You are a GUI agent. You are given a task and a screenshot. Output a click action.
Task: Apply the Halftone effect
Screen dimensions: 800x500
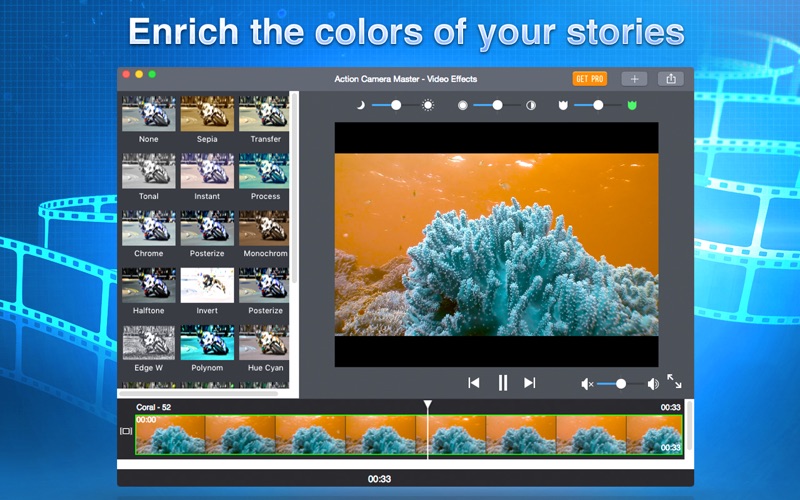[x=148, y=285]
